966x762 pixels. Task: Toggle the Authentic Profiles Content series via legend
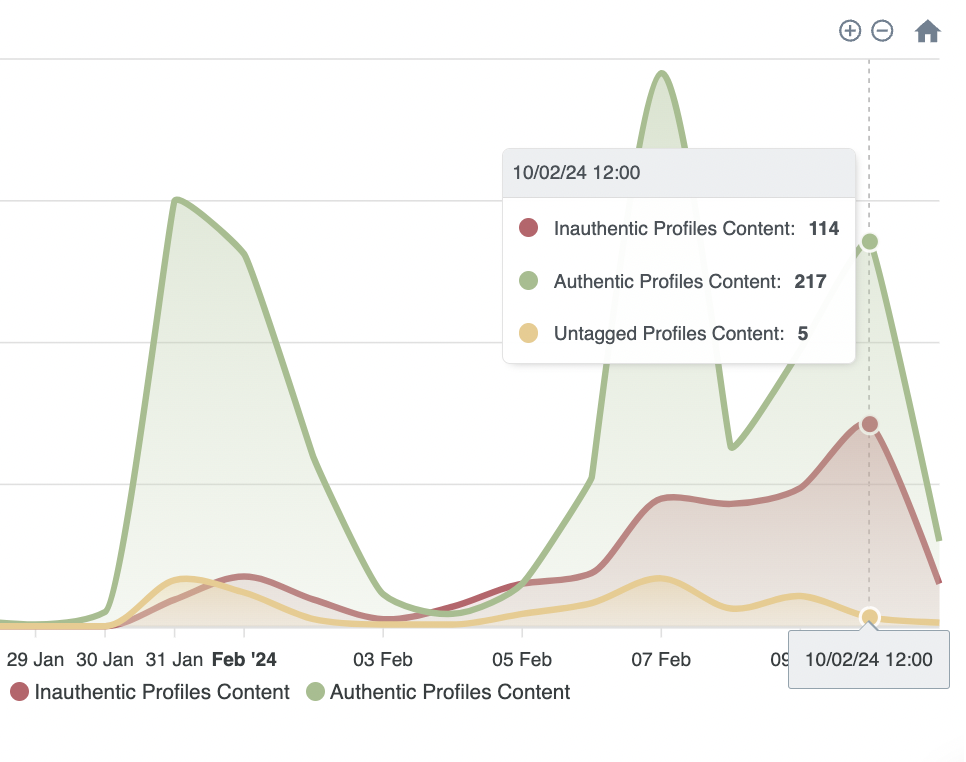pyautogui.click(x=449, y=692)
